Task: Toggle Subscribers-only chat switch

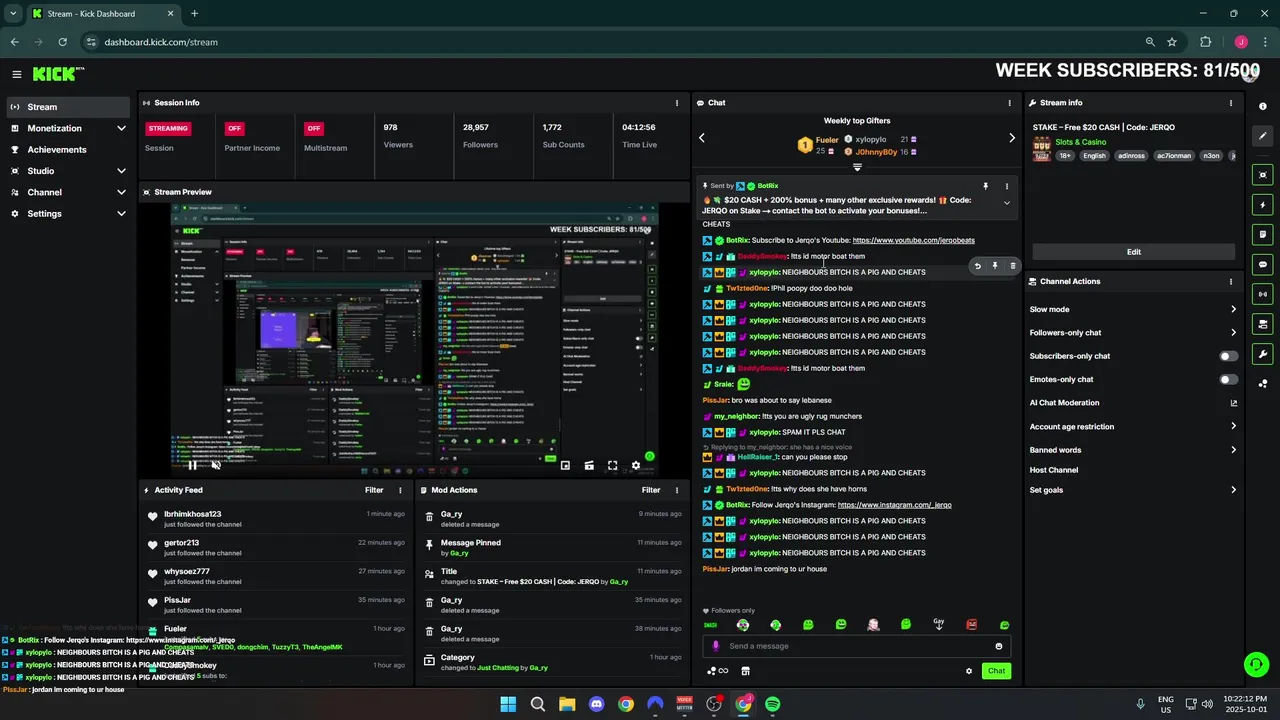Action: pyautogui.click(x=1228, y=356)
